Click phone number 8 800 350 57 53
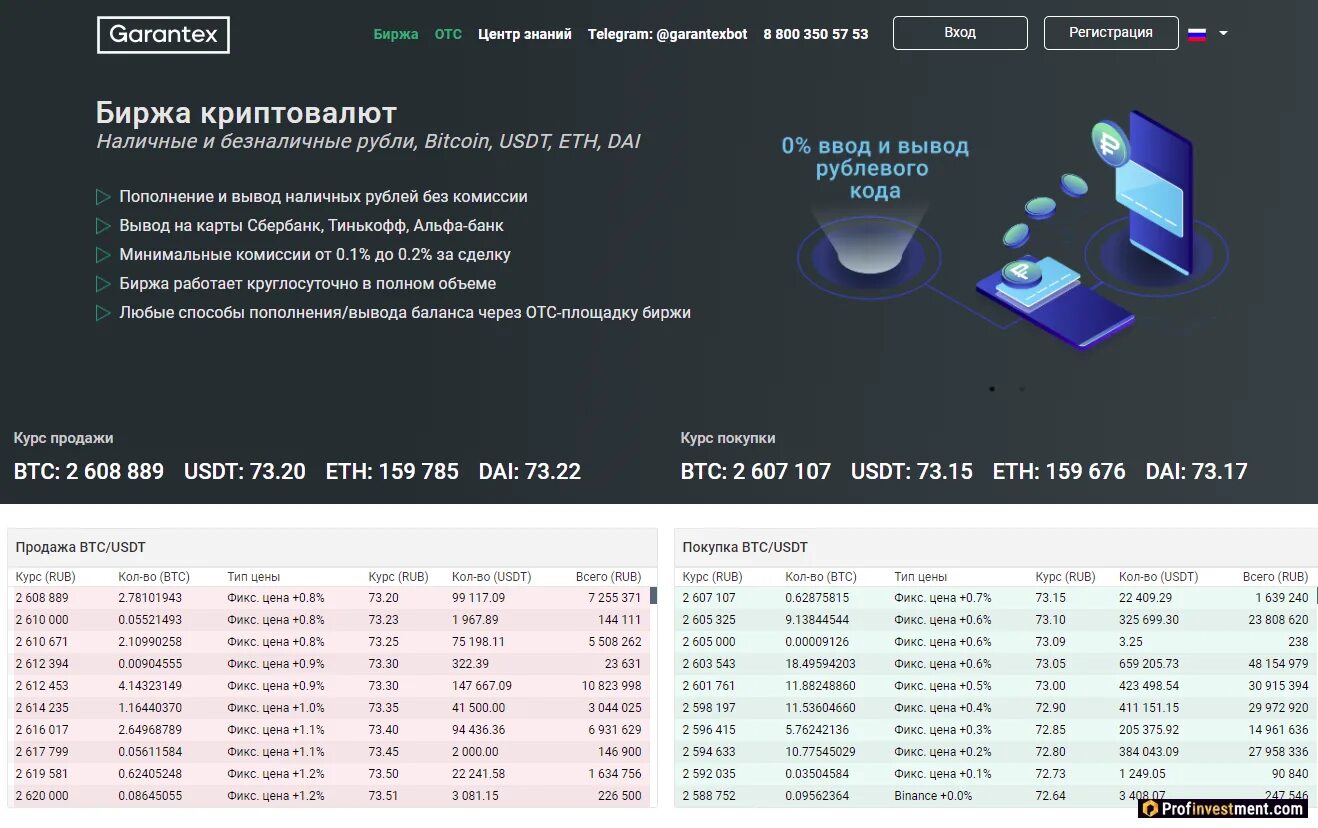This screenshot has height=828, width=1318. [x=816, y=34]
